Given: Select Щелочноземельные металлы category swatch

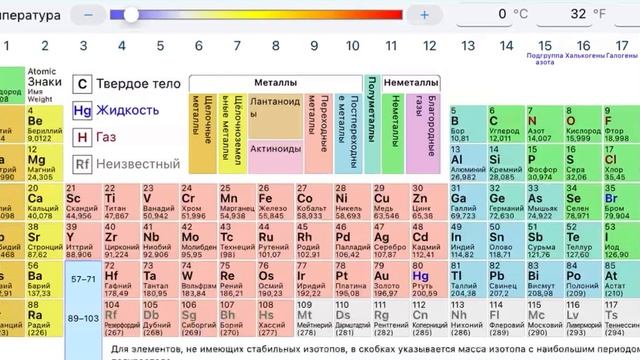Looking at the screenshot, I should coord(232,134).
